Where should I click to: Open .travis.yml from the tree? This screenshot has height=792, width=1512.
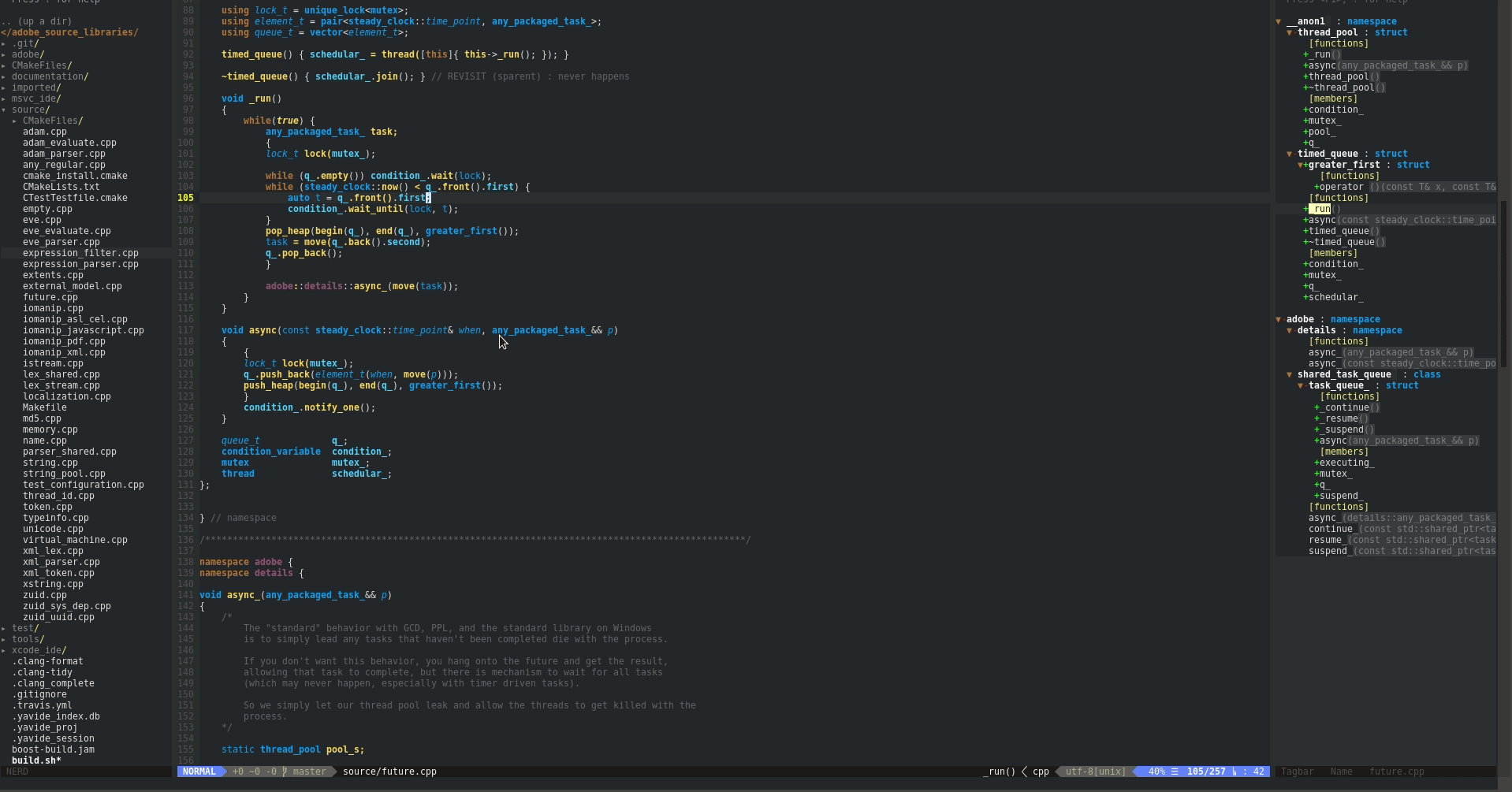tap(42, 705)
